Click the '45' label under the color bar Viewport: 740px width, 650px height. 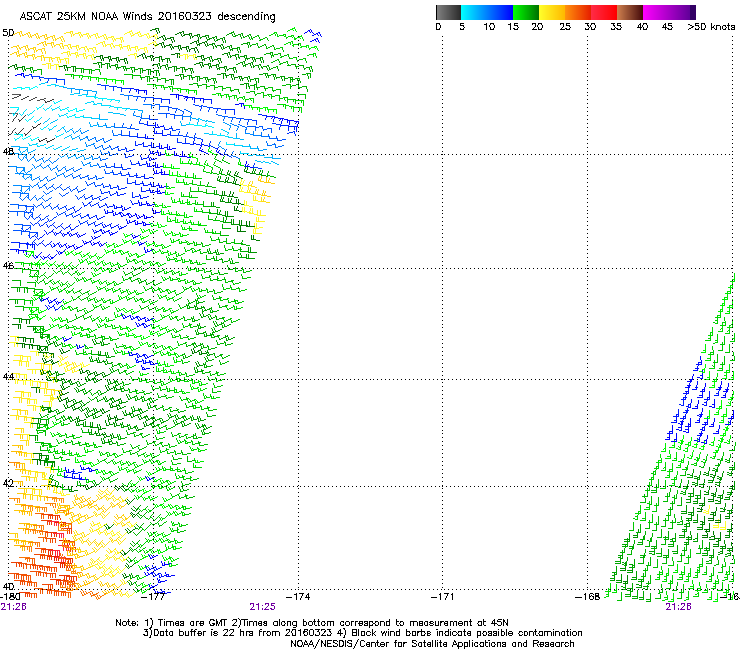pos(667,27)
